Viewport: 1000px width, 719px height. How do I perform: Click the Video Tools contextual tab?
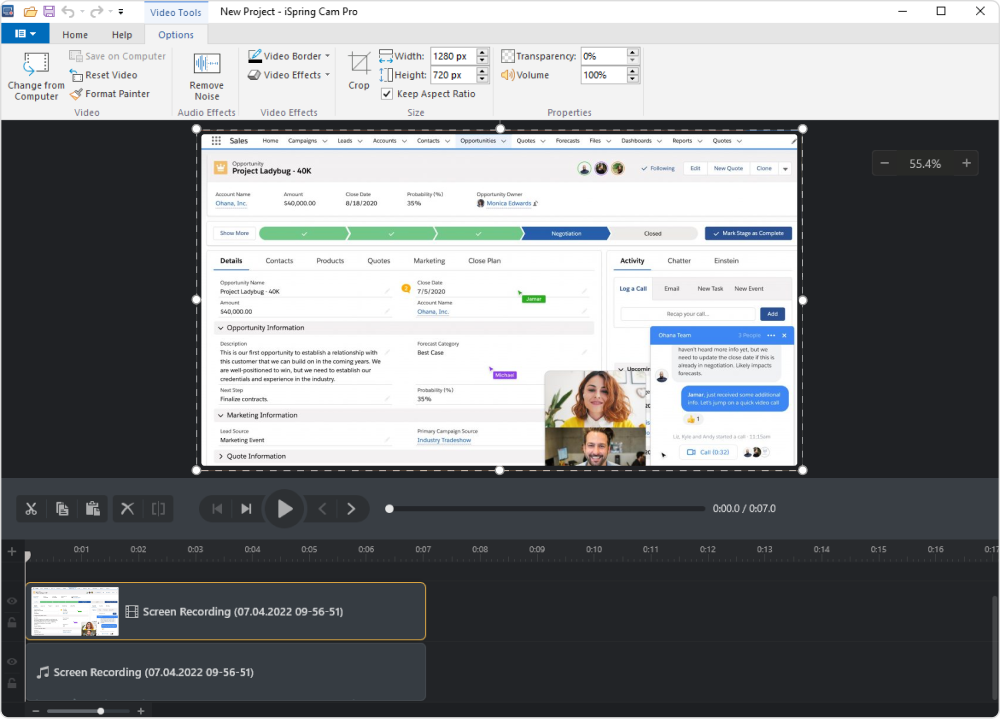pyautogui.click(x=175, y=12)
